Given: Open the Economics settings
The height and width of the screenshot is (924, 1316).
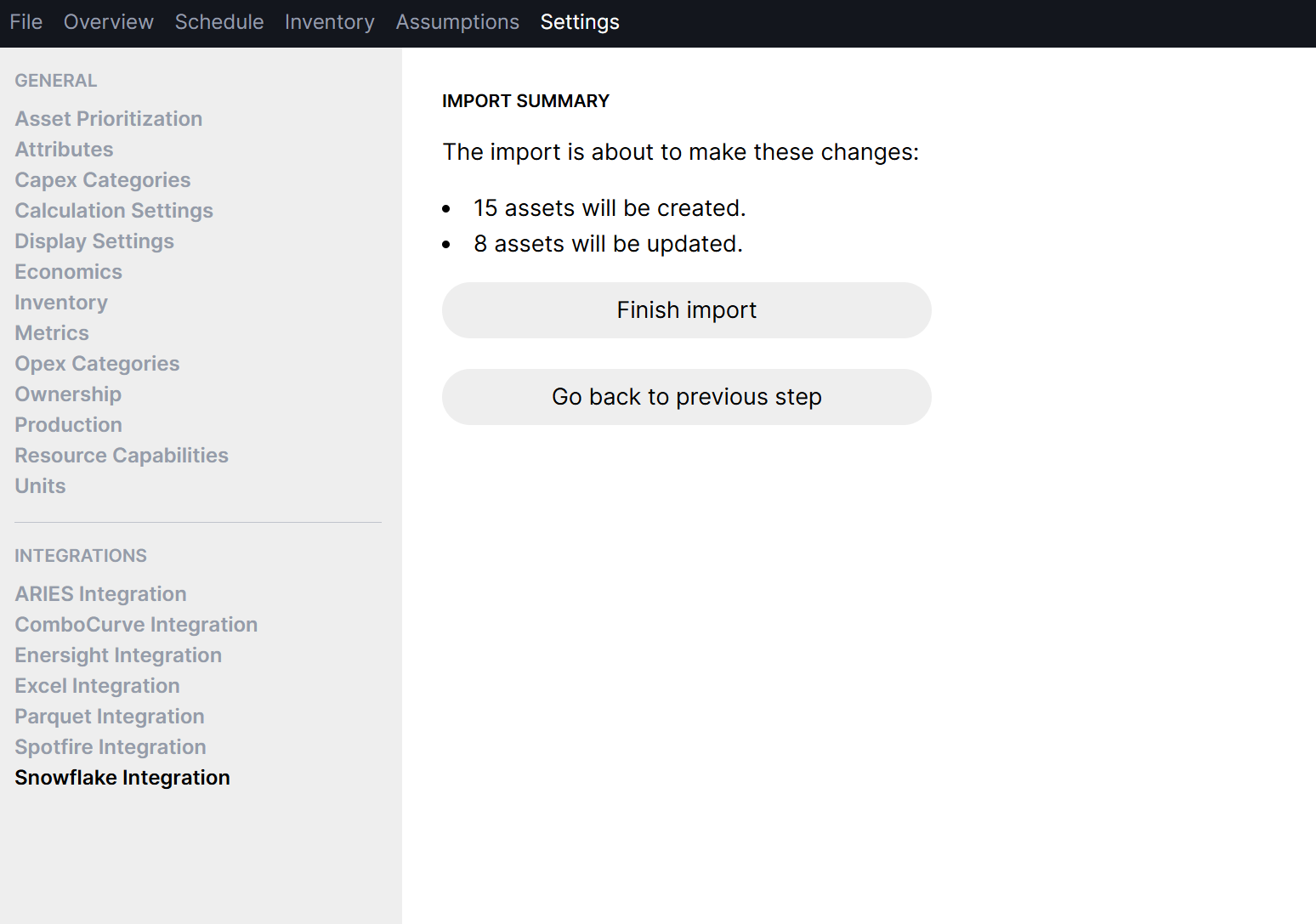Looking at the screenshot, I should 69,272.
